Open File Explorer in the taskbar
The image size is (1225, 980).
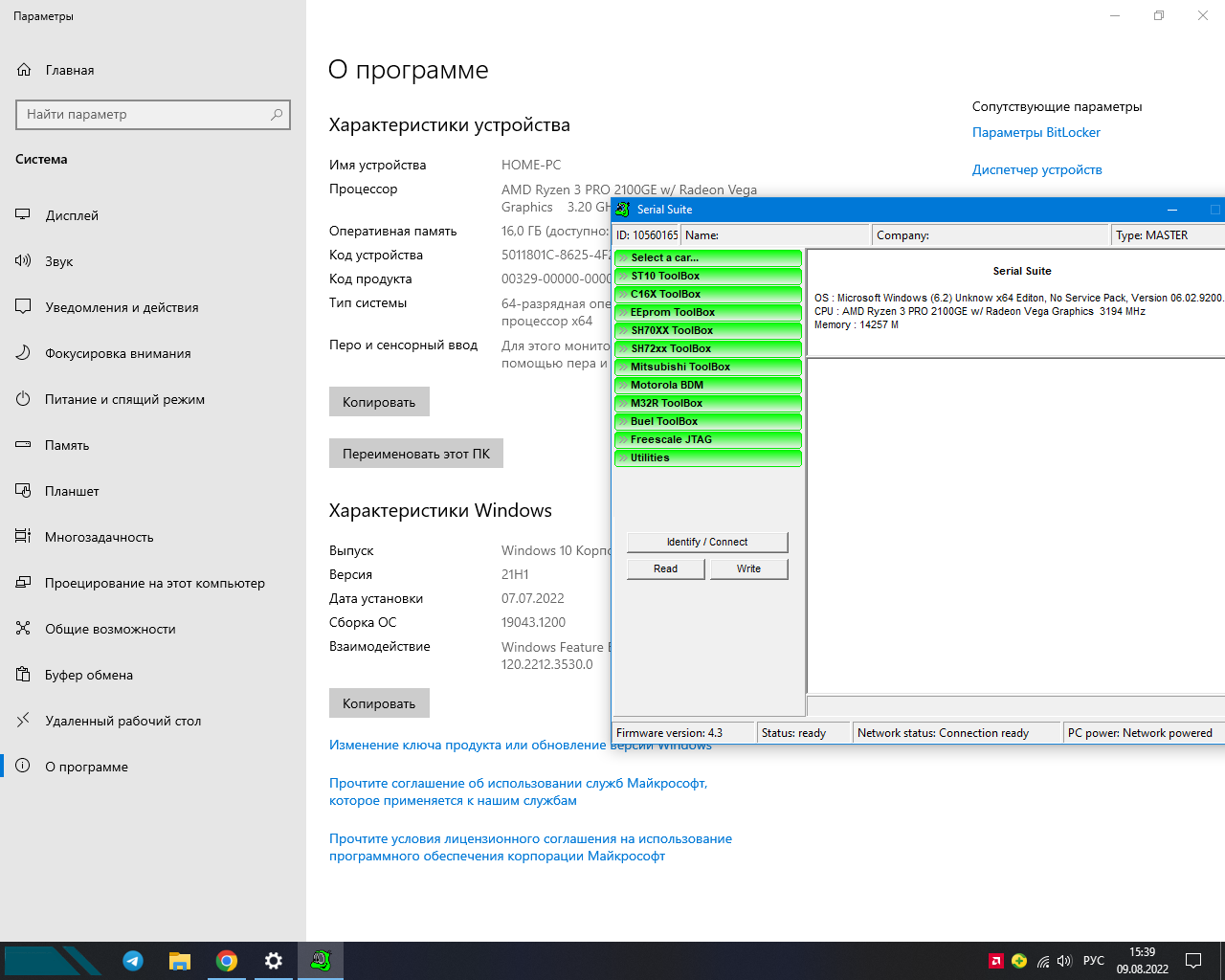(180, 961)
